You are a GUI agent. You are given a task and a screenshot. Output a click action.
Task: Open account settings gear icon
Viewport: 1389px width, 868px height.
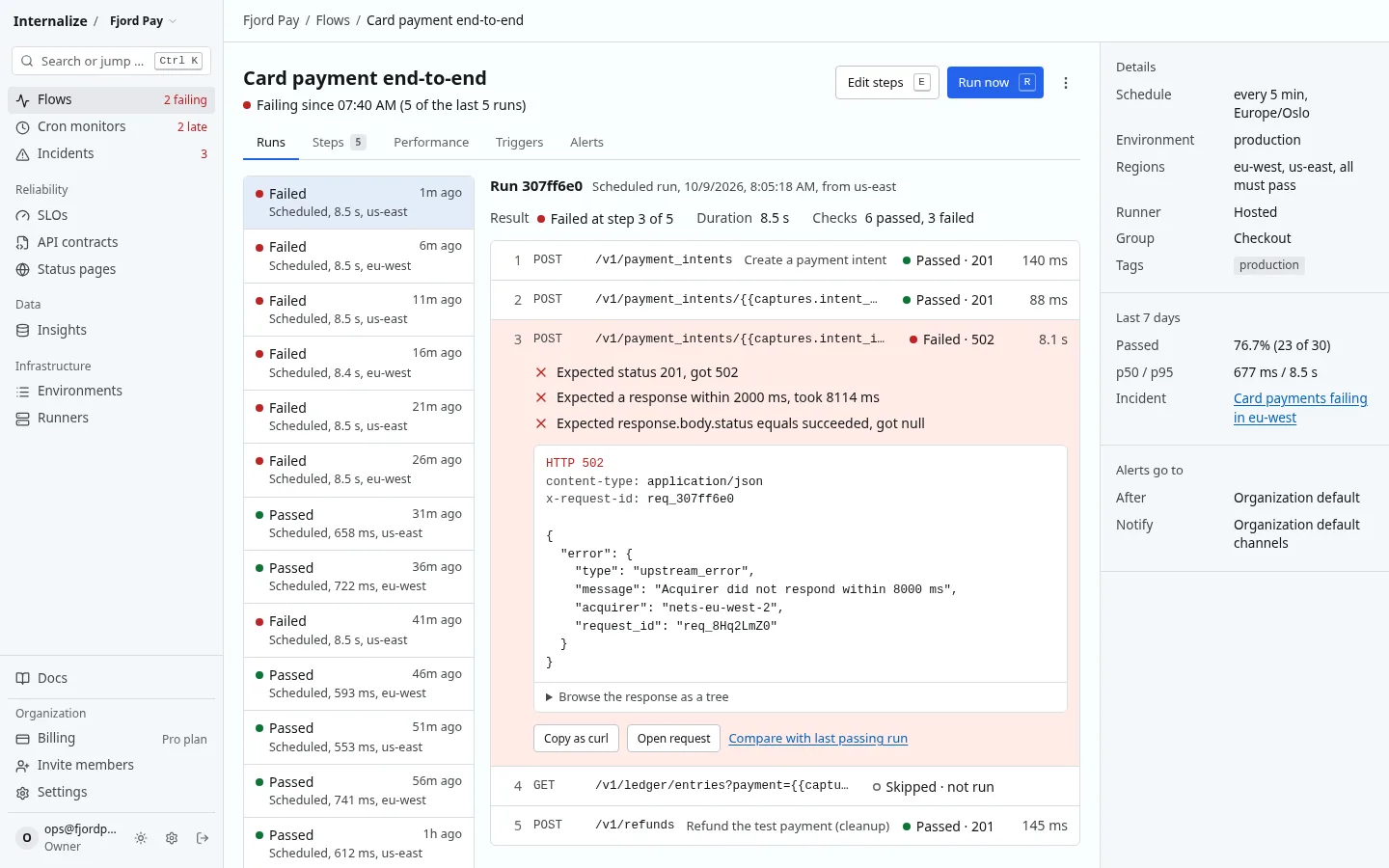tap(172, 838)
